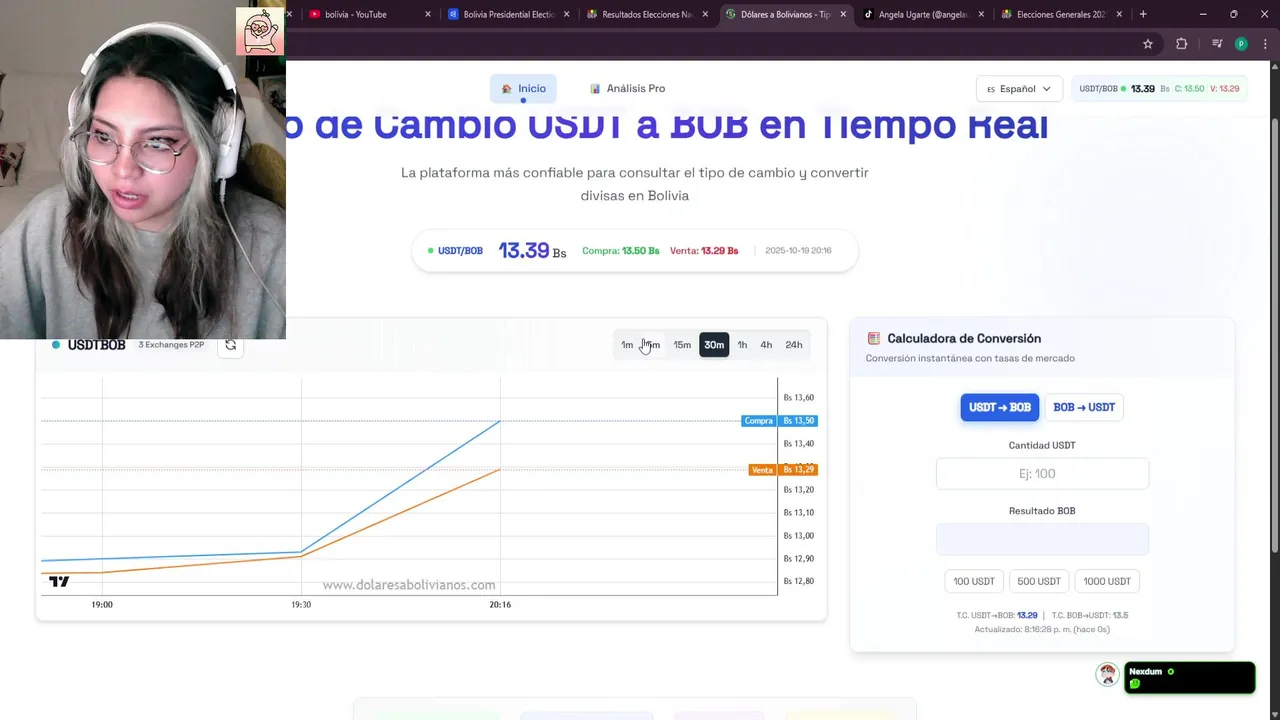
Task: Choose the 100 USDT preset button
Action: 974,581
